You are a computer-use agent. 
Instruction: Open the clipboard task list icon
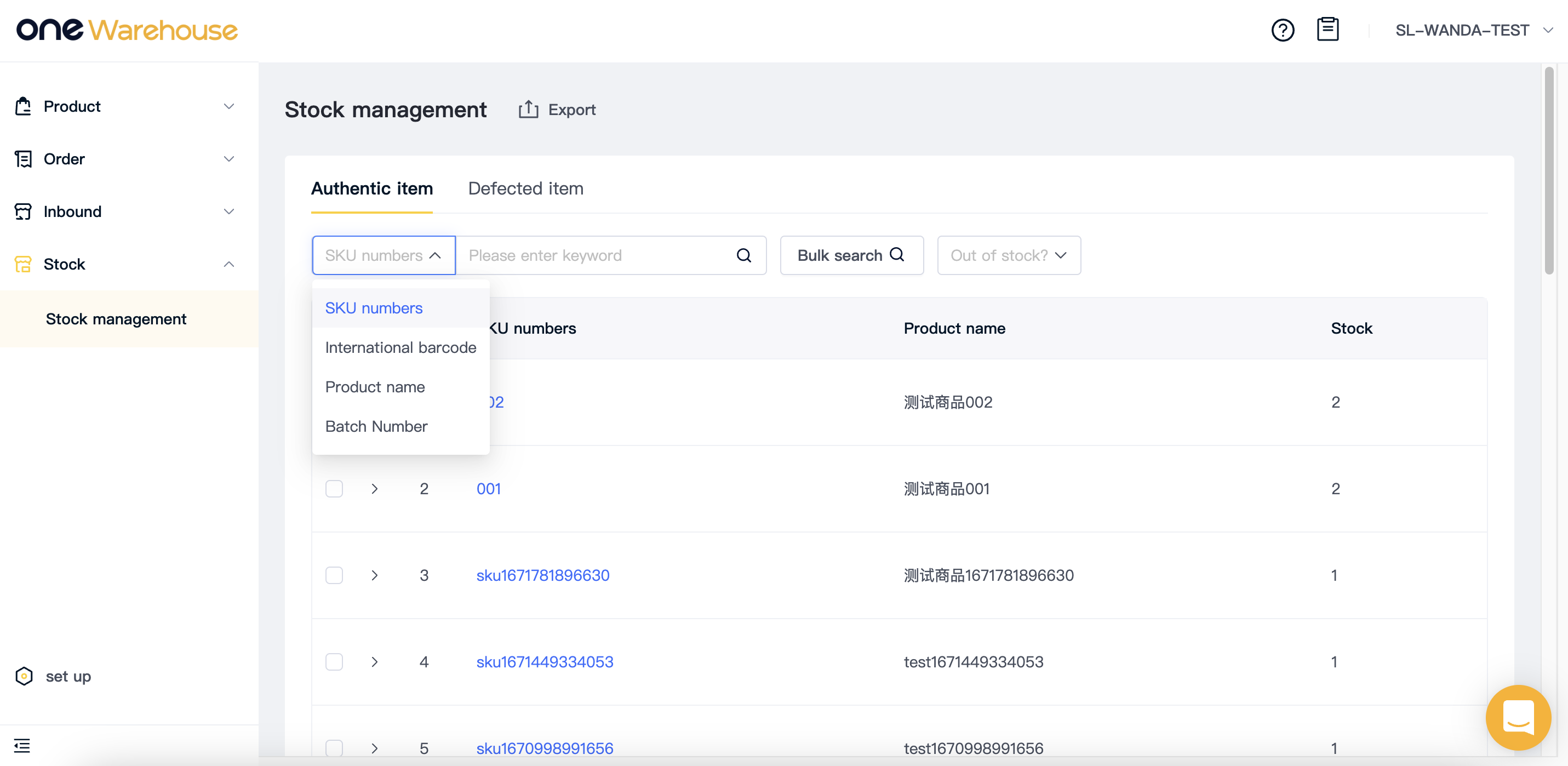coord(1327,29)
